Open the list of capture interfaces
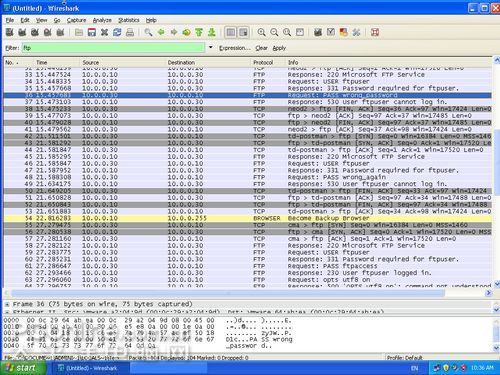 (10, 32)
